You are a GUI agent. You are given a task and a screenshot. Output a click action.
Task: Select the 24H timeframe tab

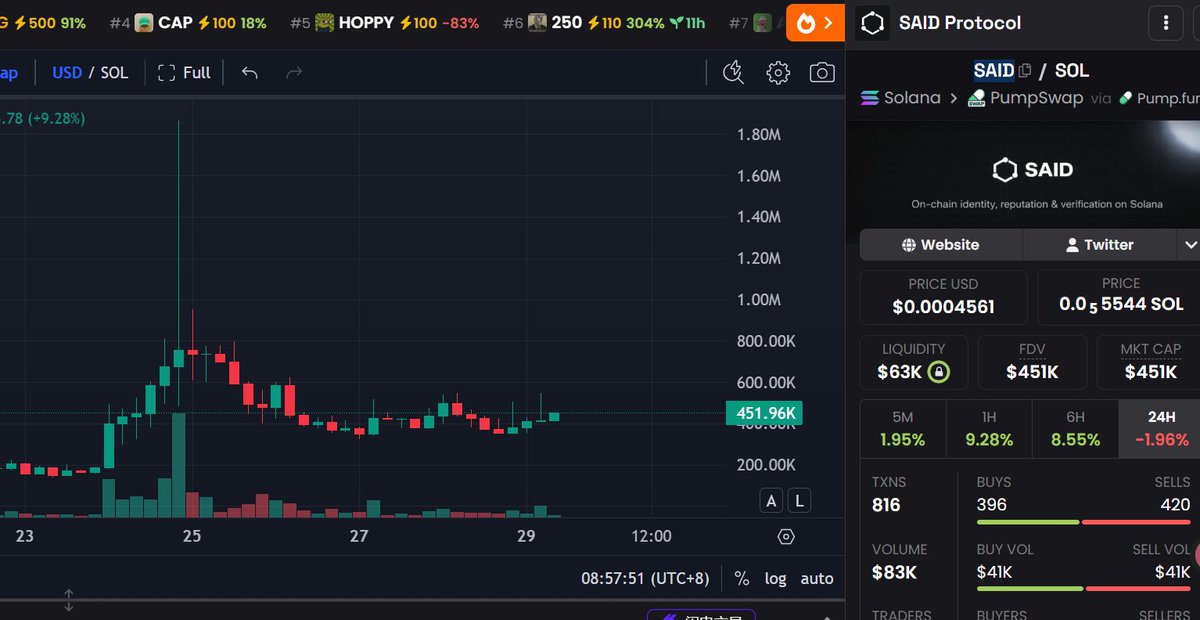[x=1161, y=429]
